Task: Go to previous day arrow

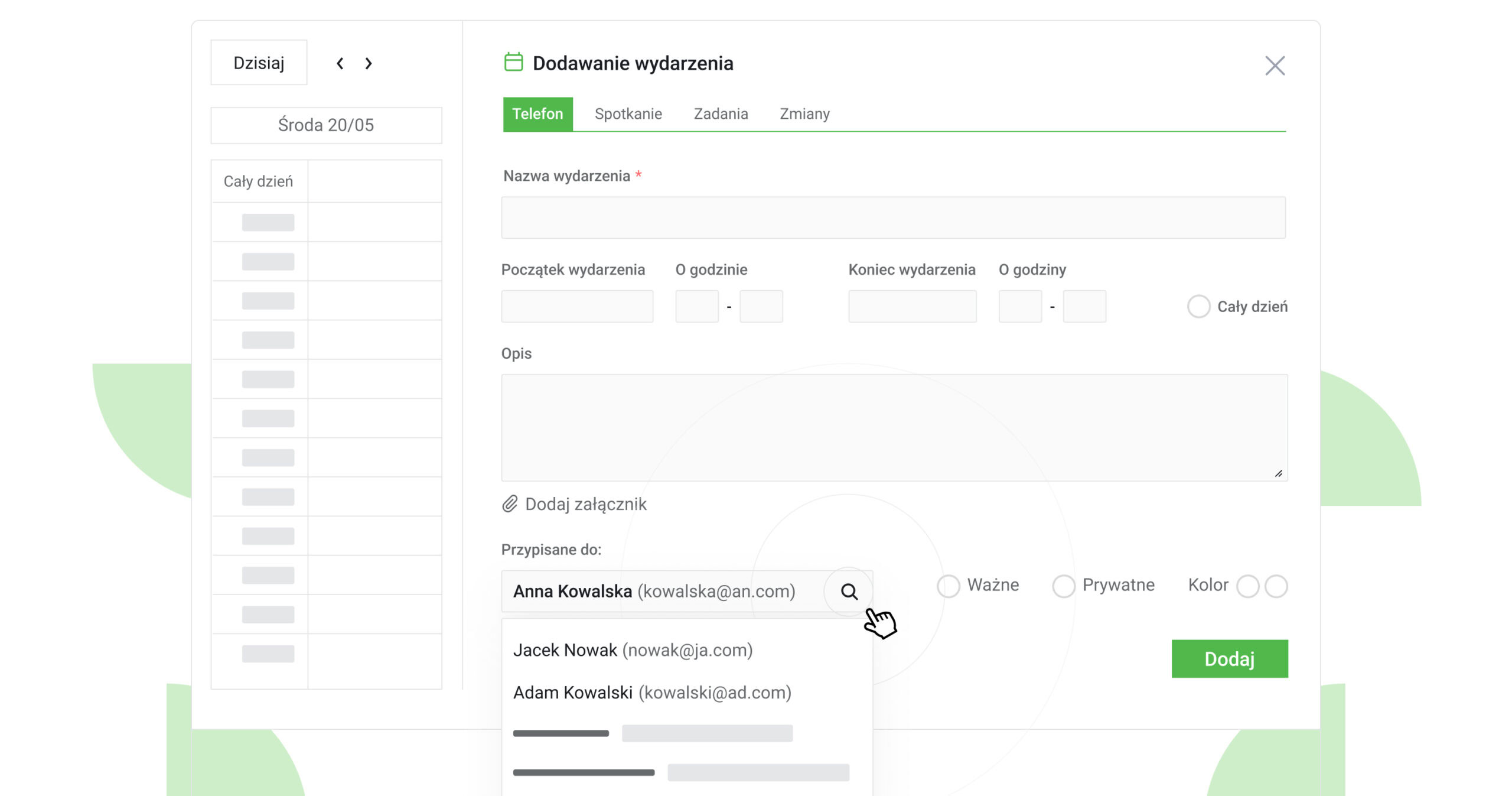Action: [x=340, y=63]
